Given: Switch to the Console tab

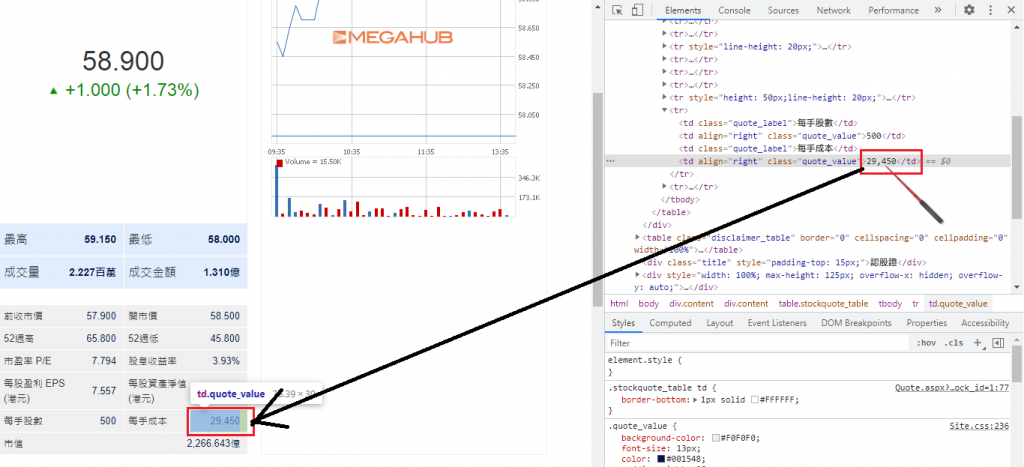Looking at the screenshot, I should (734, 10).
